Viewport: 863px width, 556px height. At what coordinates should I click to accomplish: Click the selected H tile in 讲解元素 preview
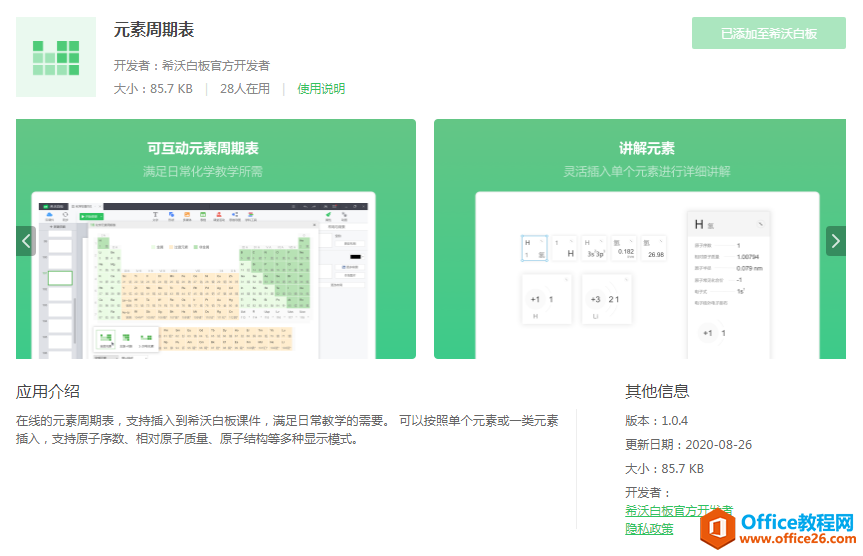(534, 248)
